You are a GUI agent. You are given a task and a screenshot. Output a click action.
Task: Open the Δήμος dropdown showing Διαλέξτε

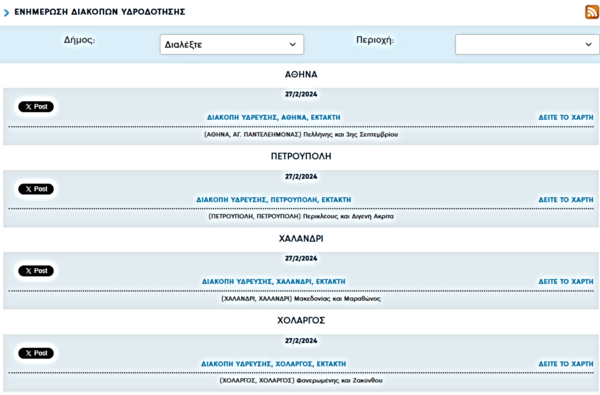(232, 44)
